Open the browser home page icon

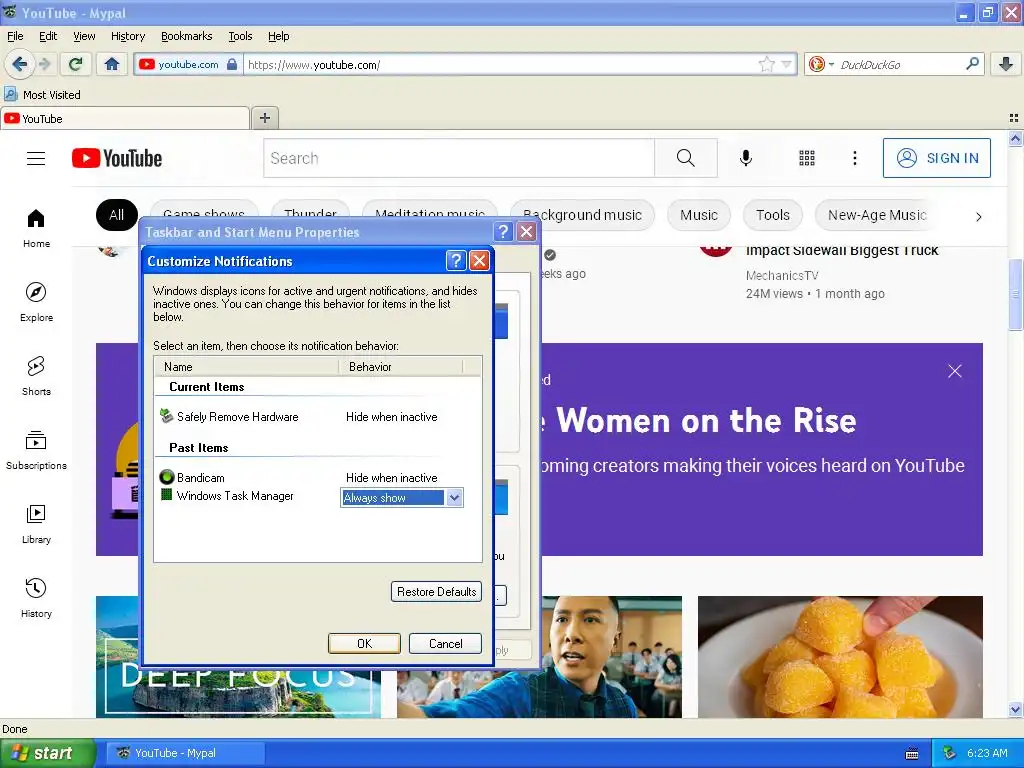tap(112, 64)
